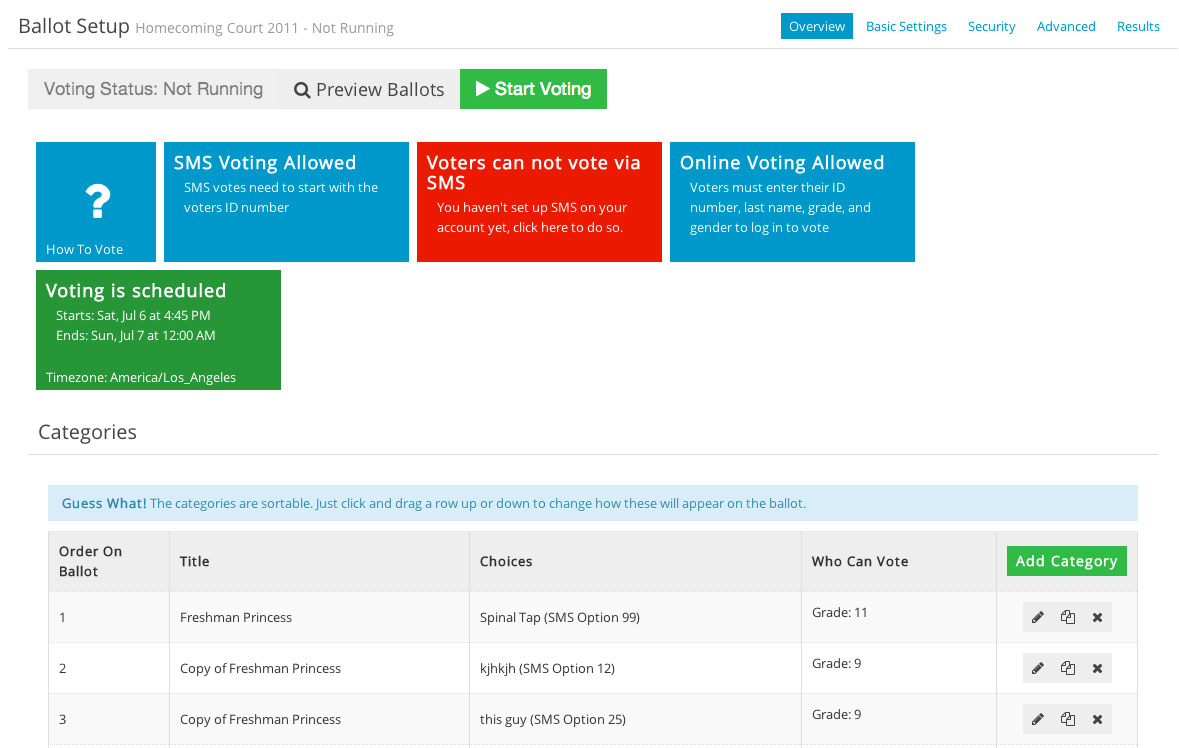The image size is (1179, 748).
Task: Click 'Homecoming Court 2011 - Not Running' subtitle
Action: [x=265, y=29]
